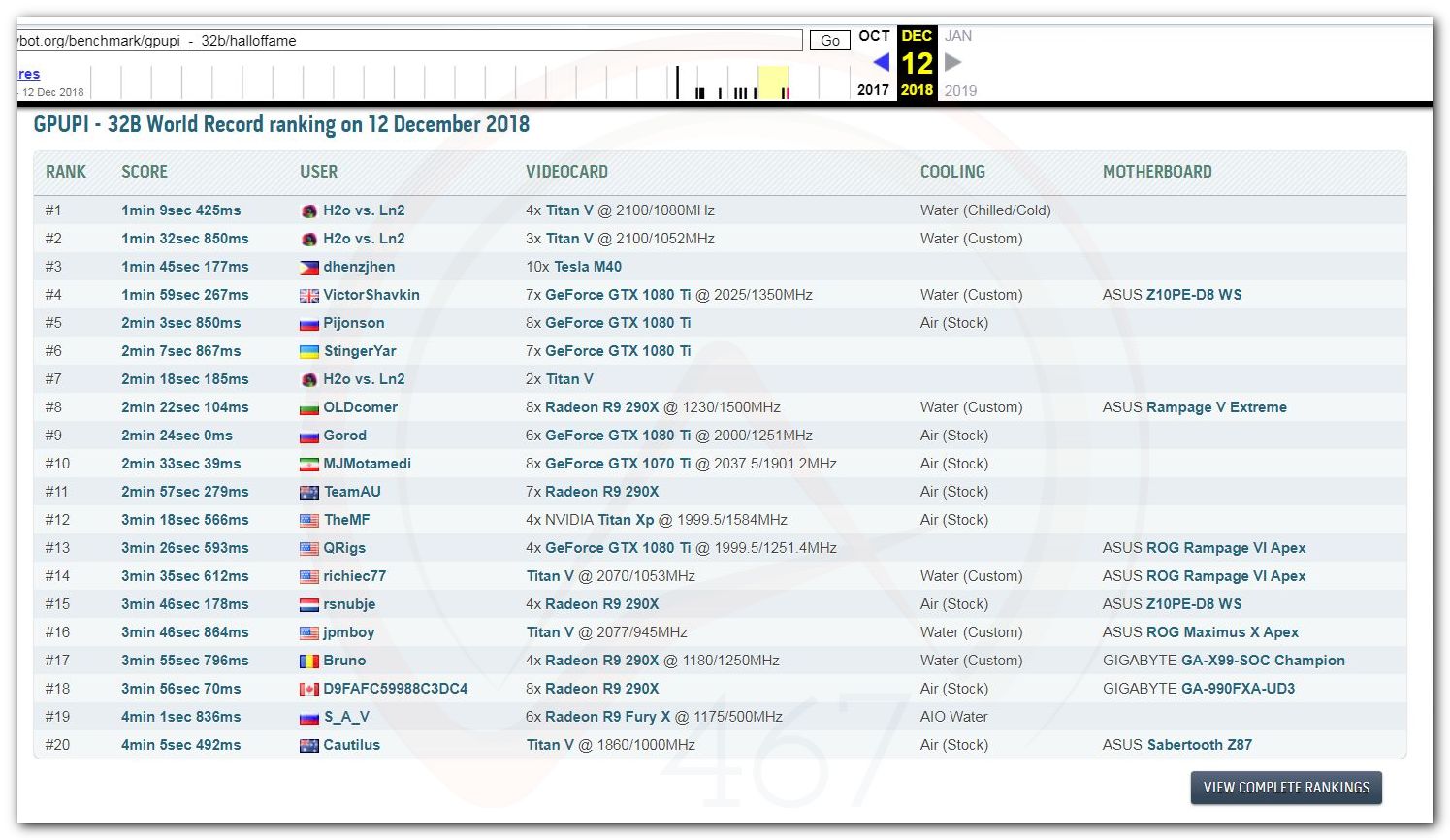Click the flag icon beside dhenzjhen

tap(308, 267)
